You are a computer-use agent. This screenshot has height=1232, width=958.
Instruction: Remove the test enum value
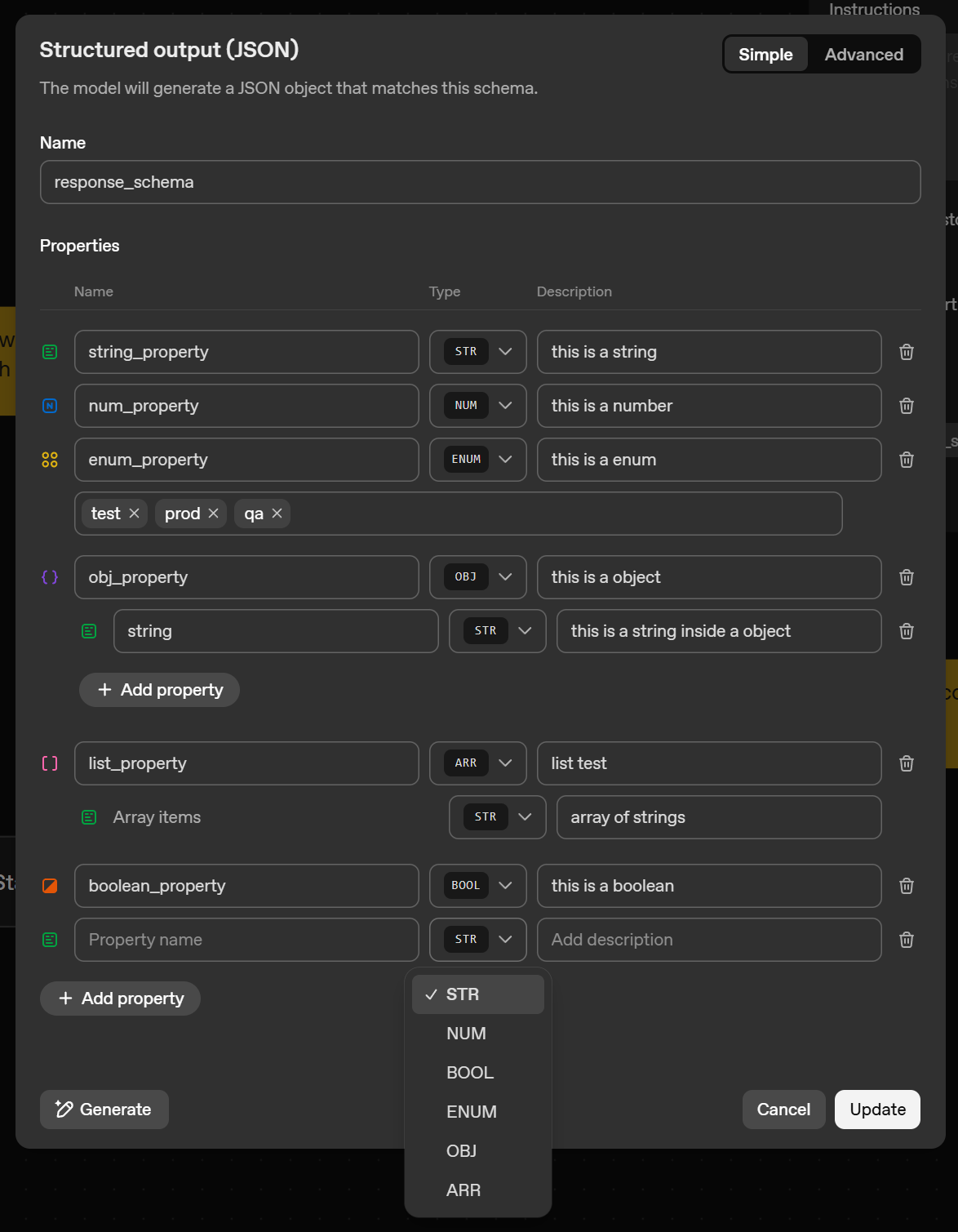point(135,514)
